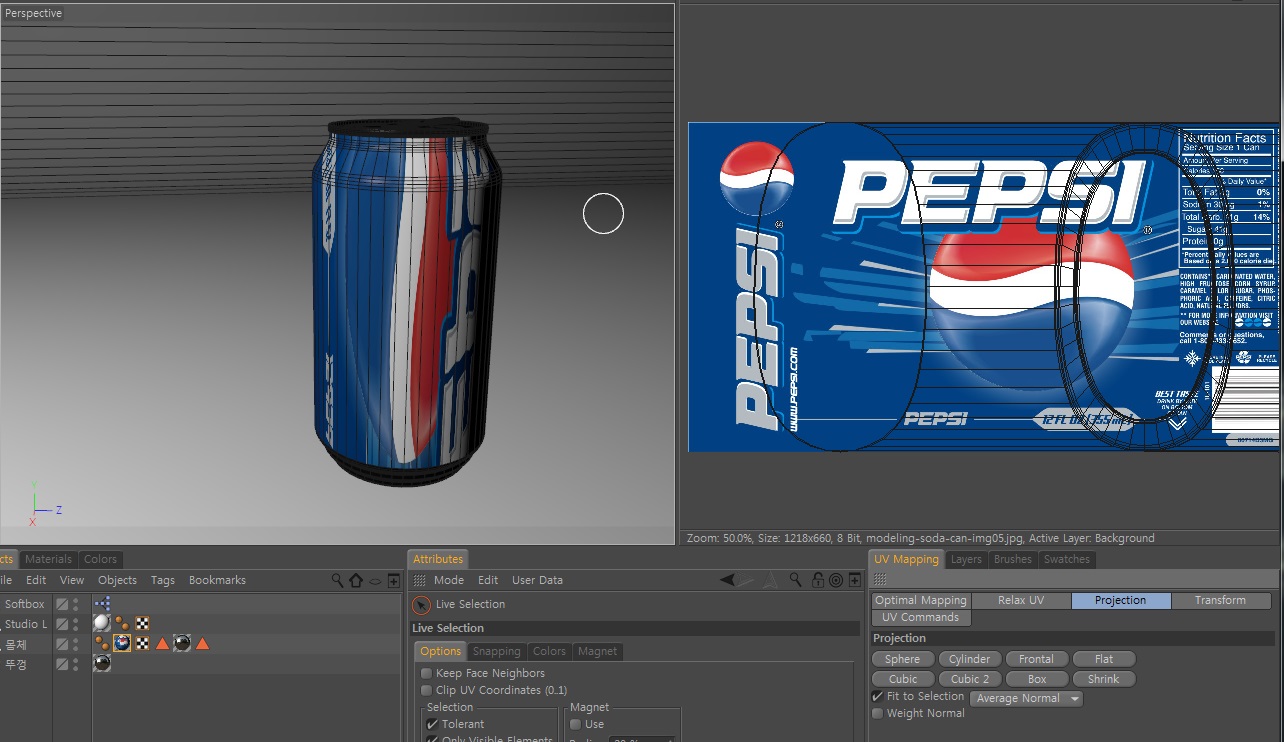Click the eye icon in Objects panel toolbar
The height and width of the screenshot is (742, 1284).
(x=375, y=580)
